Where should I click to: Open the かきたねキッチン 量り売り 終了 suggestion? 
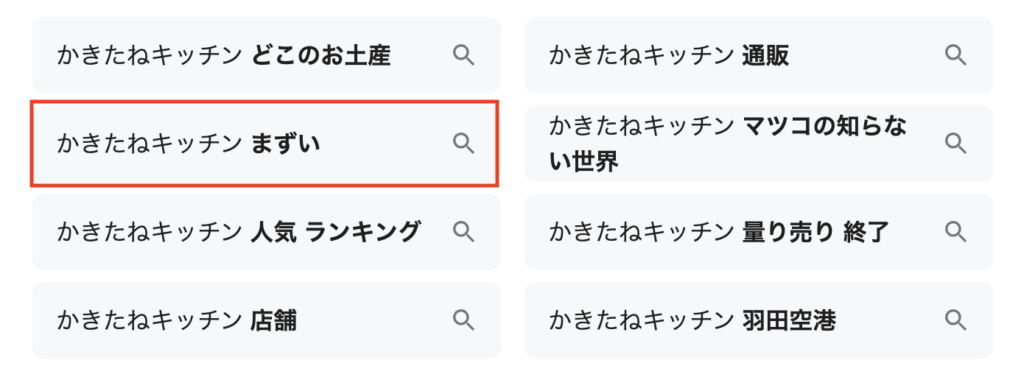pos(759,231)
